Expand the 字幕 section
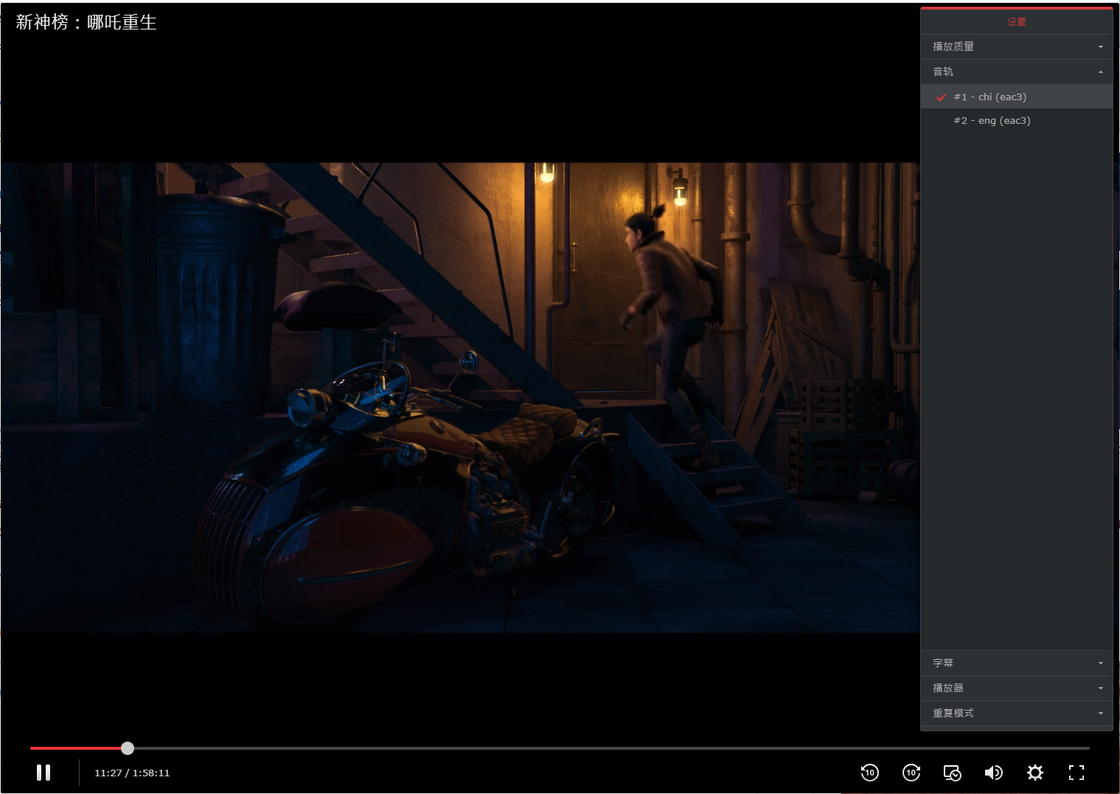The width and height of the screenshot is (1120, 794). click(1016, 663)
